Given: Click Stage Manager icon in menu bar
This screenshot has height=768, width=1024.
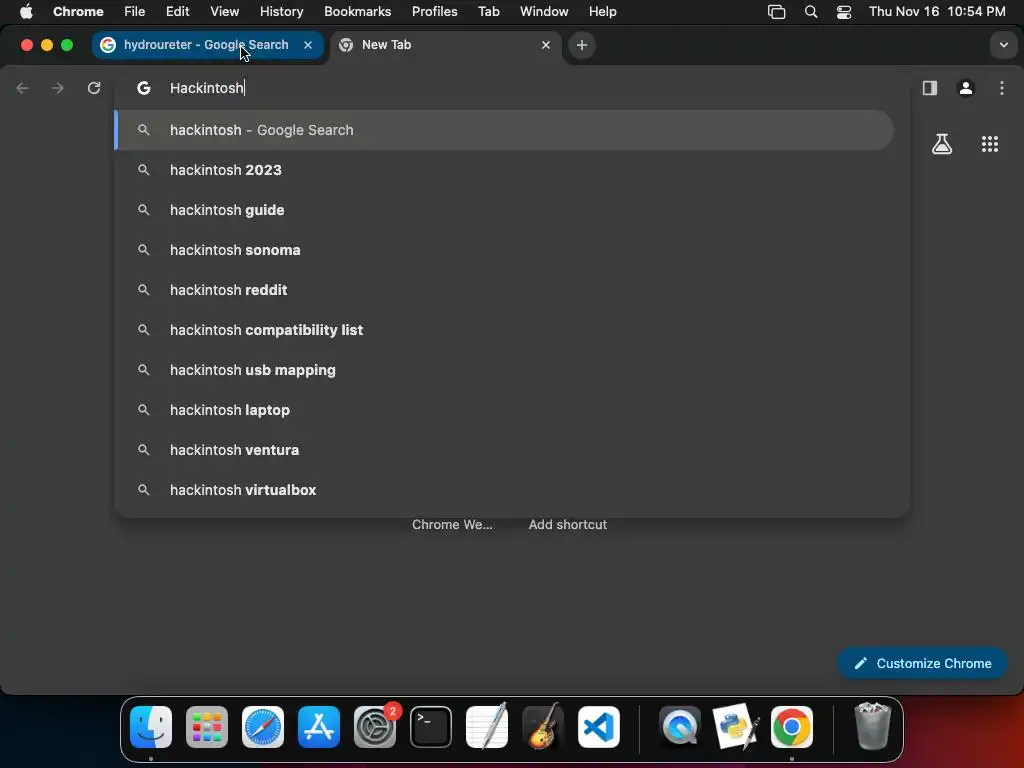Looking at the screenshot, I should tap(776, 12).
